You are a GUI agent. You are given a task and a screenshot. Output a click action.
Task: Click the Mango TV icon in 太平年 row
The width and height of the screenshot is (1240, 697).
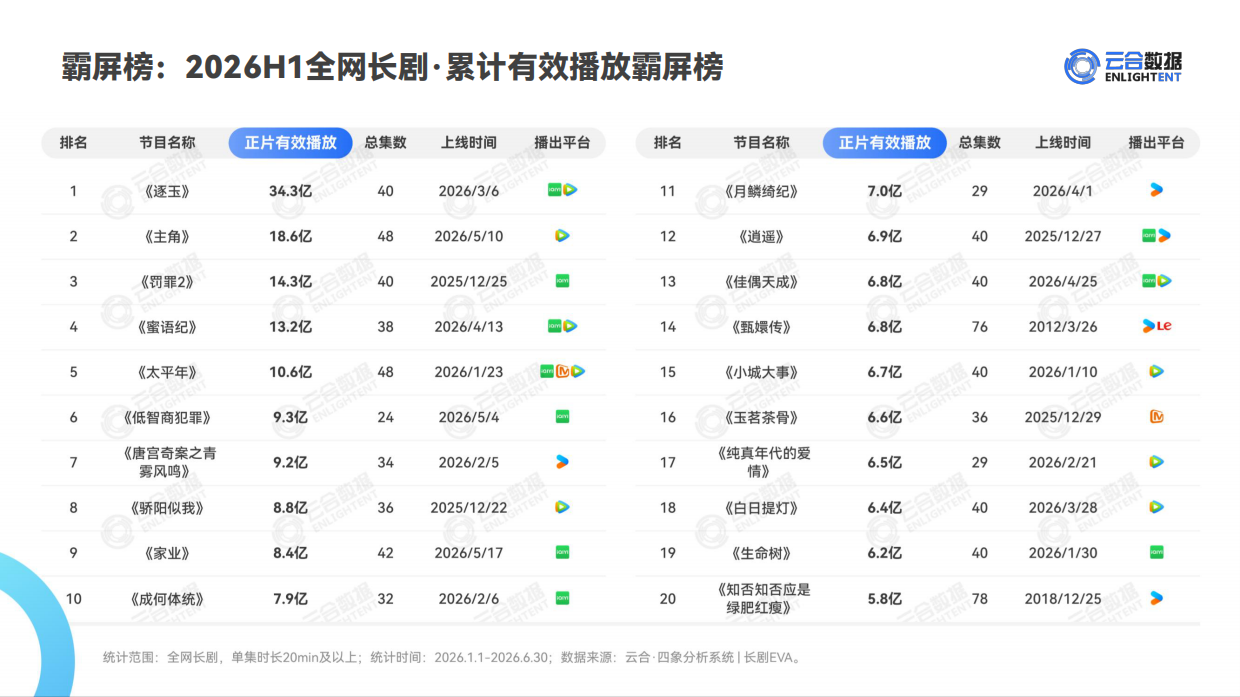562,371
